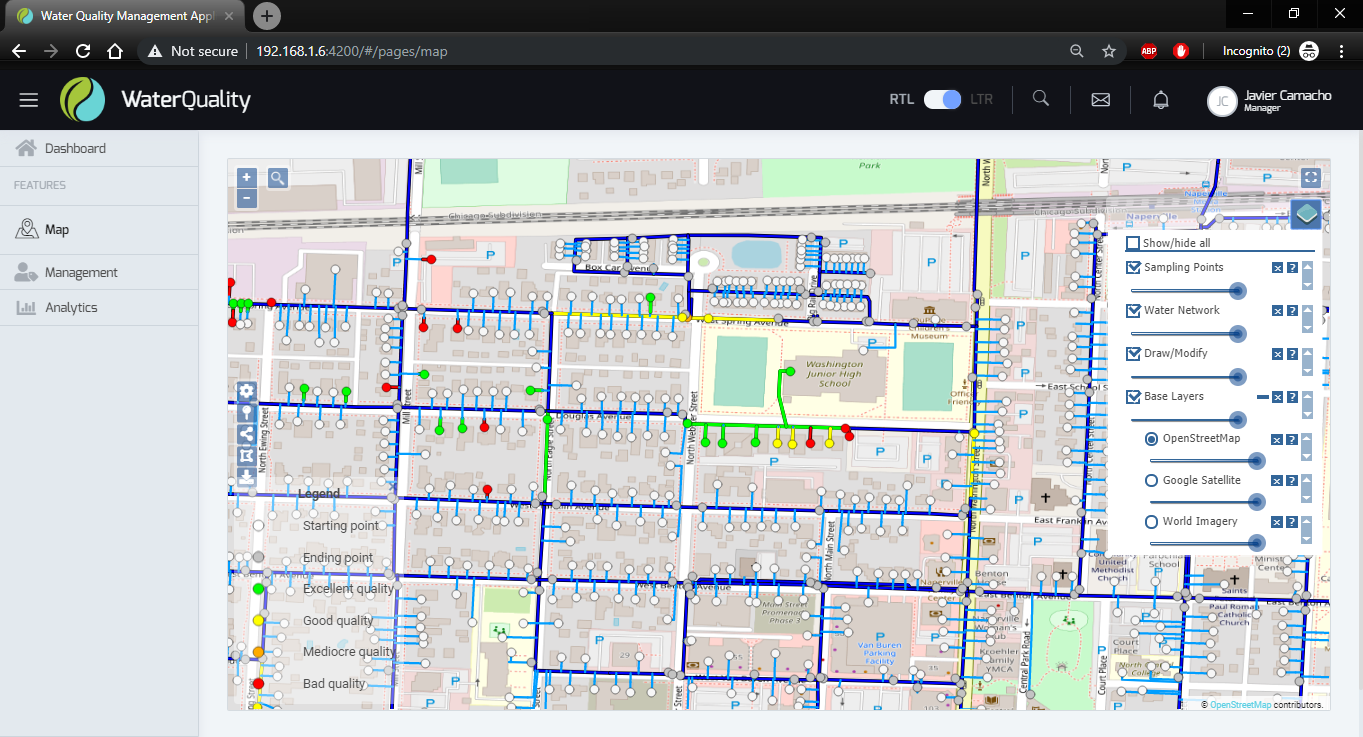This screenshot has height=737, width=1363.
Task: Show info for World Imagery layer
Action: pyautogui.click(x=1292, y=522)
